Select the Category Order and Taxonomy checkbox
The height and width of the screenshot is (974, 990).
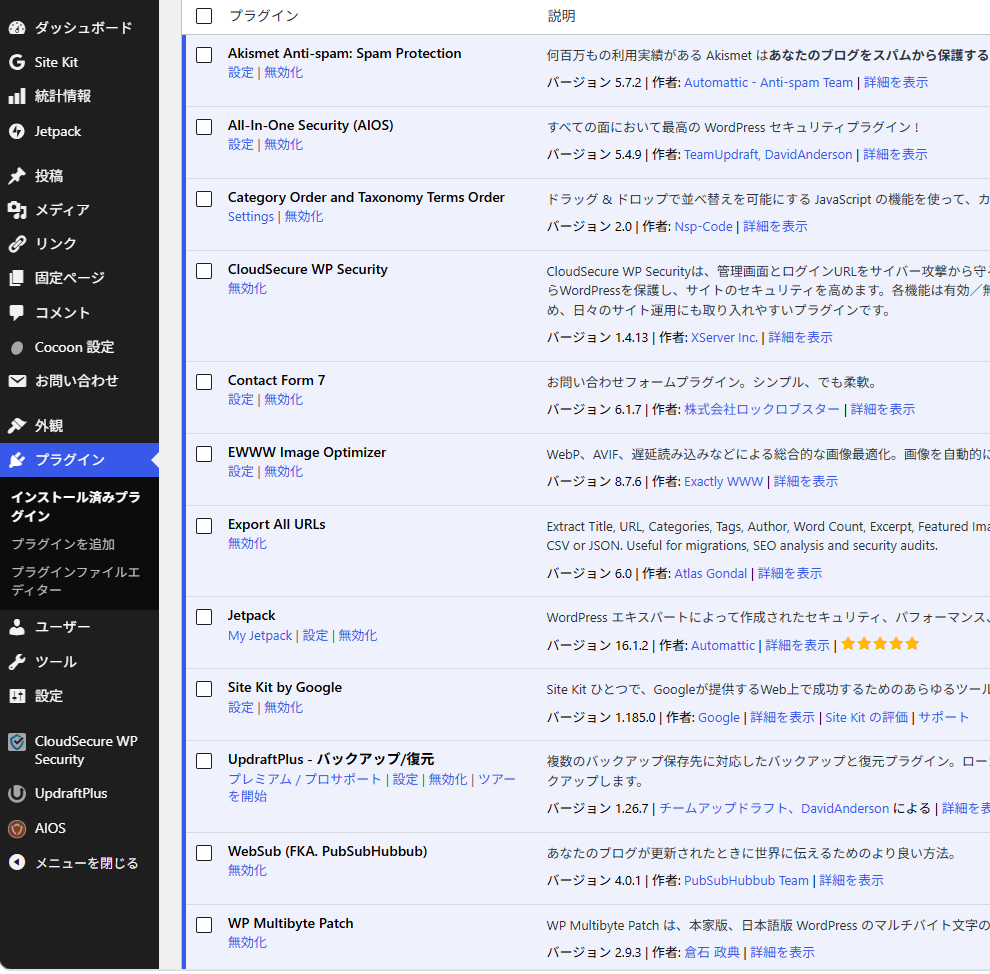coord(204,199)
